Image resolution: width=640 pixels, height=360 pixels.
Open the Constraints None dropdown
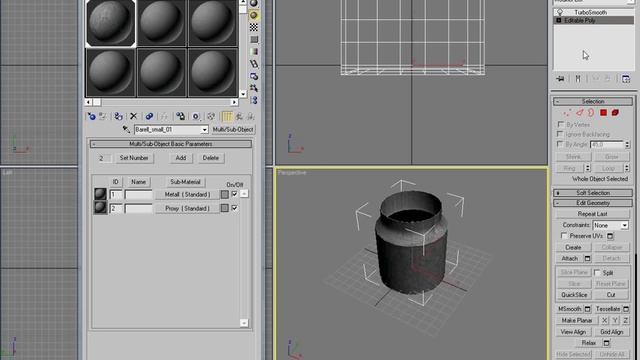(624, 225)
